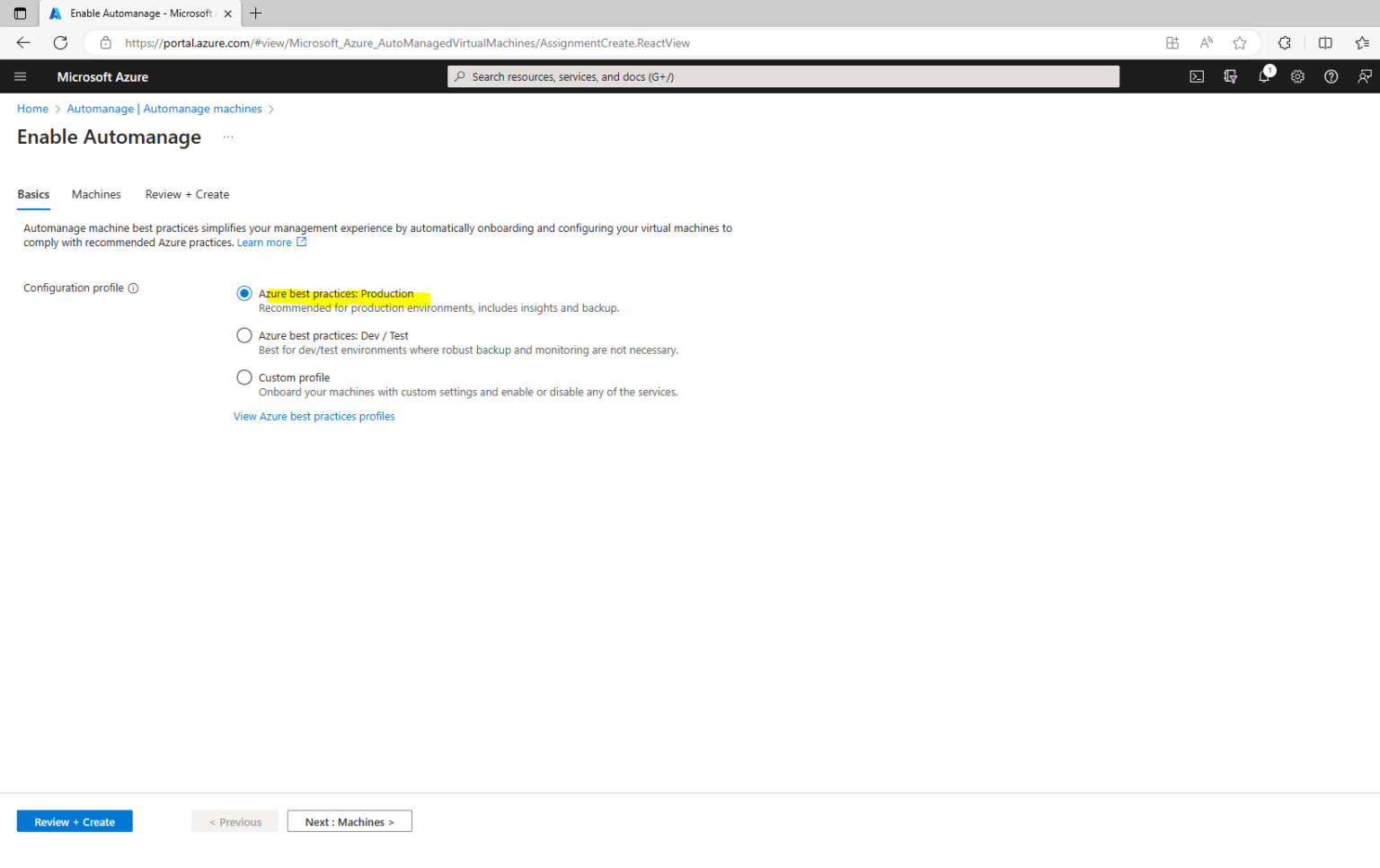This screenshot has width=1380, height=868.
Task: Open the Directories + subscriptions filter
Action: (x=1230, y=76)
